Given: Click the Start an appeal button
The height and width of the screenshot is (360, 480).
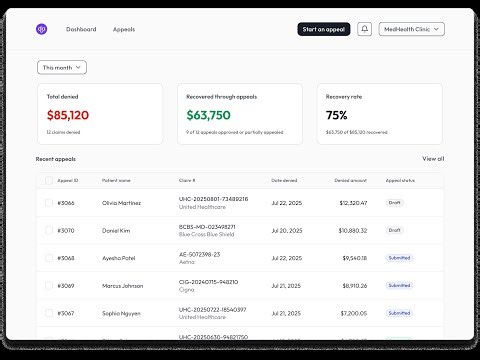Looking at the screenshot, I should click(x=324, y=29).
